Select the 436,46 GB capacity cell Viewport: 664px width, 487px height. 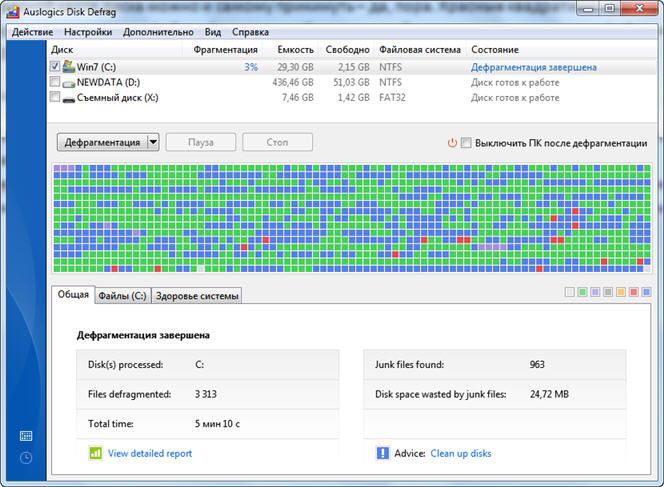pyautogui.click(x=293, y=82)
